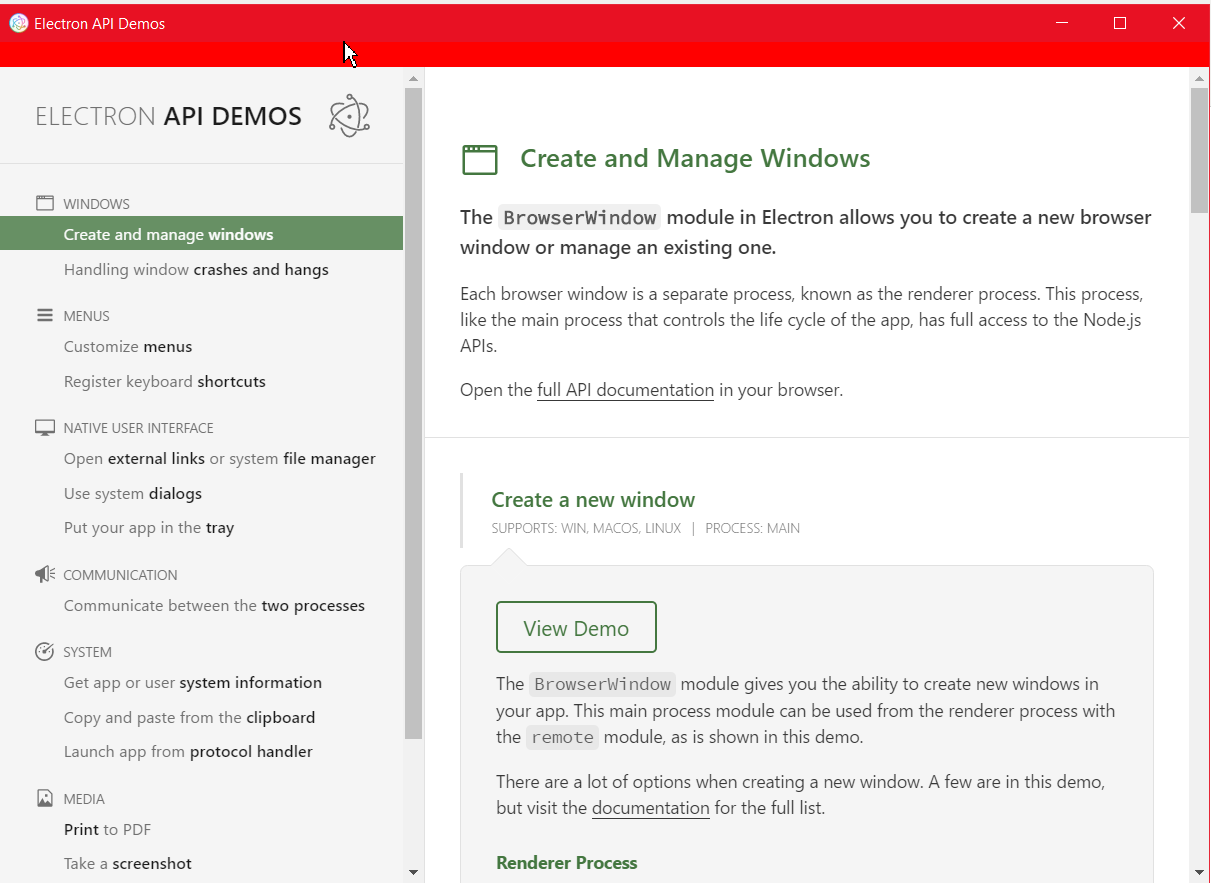
Task: Open Launch app from protocol handler
Action: [x=188, y=751]
